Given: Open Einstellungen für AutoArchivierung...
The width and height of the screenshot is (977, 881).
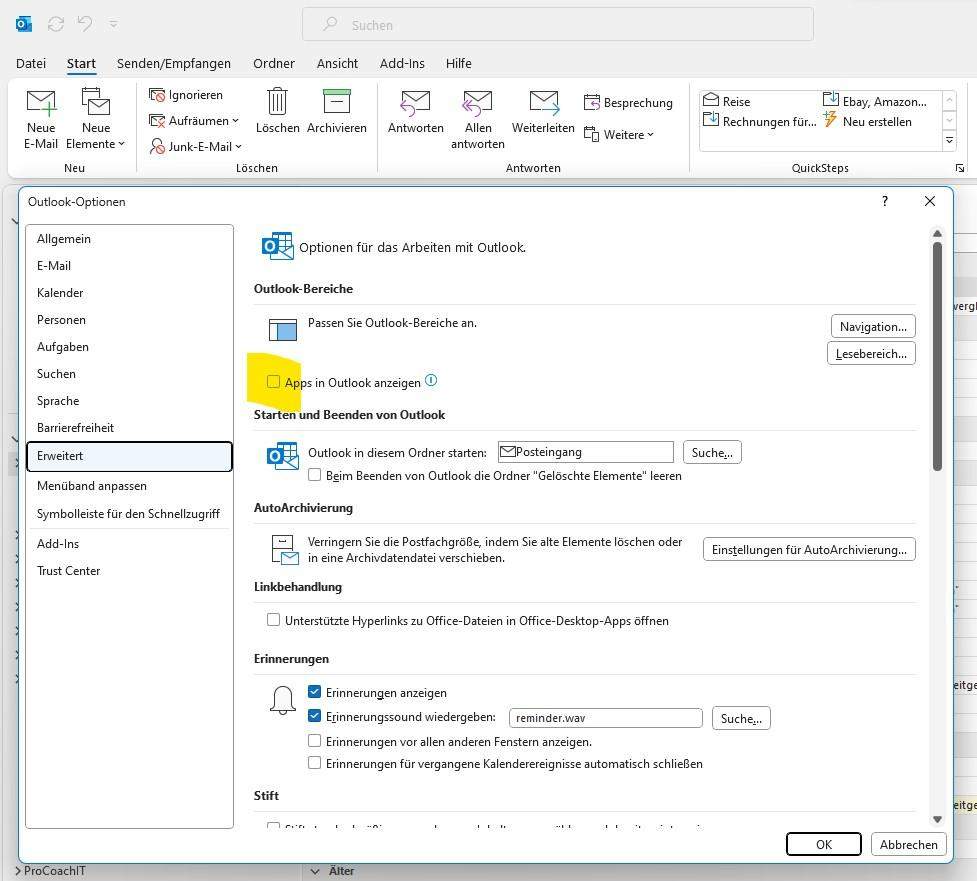Looking at the screenshot, I should 809,550.
